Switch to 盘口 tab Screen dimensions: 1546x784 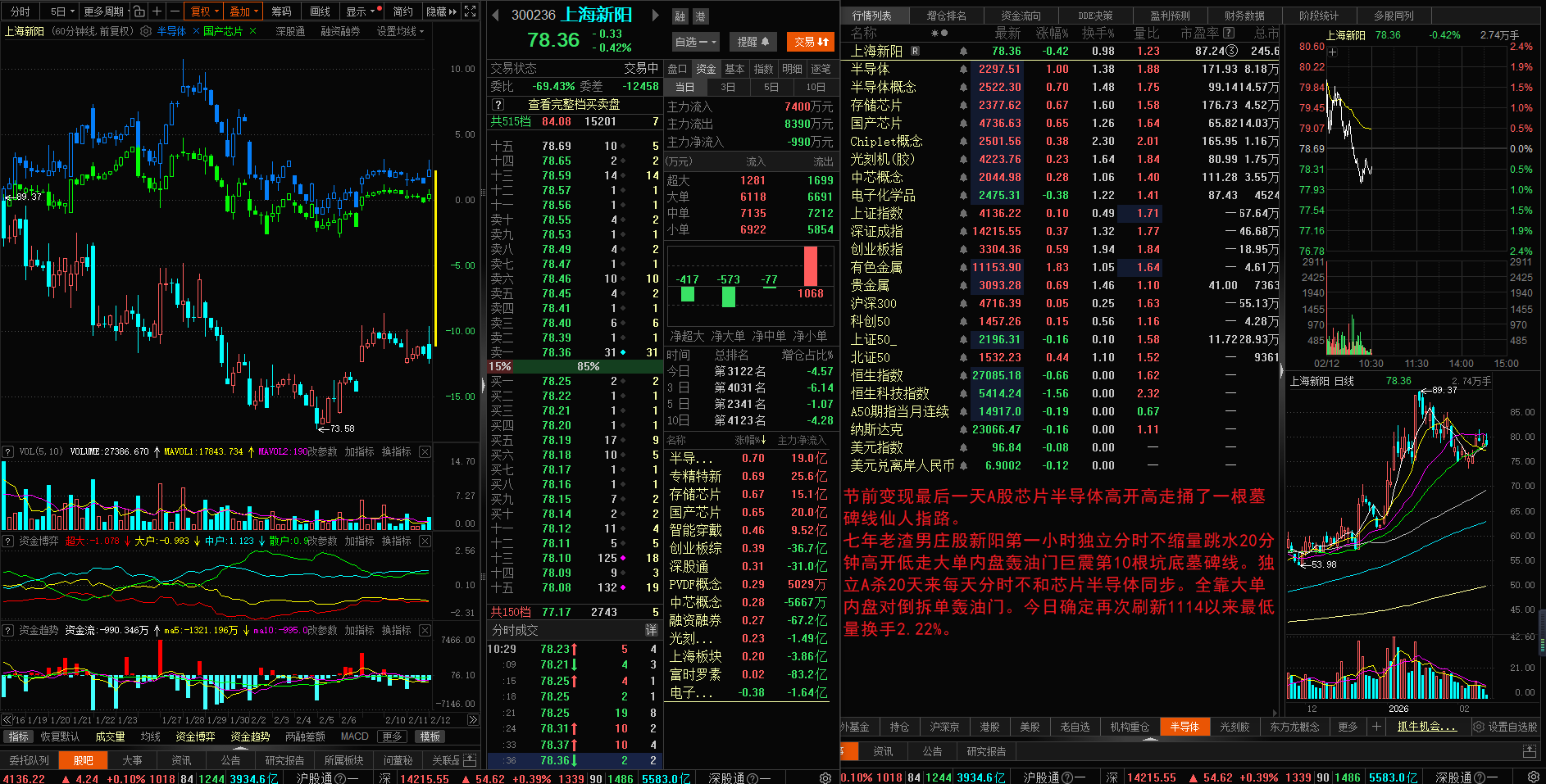677,69
